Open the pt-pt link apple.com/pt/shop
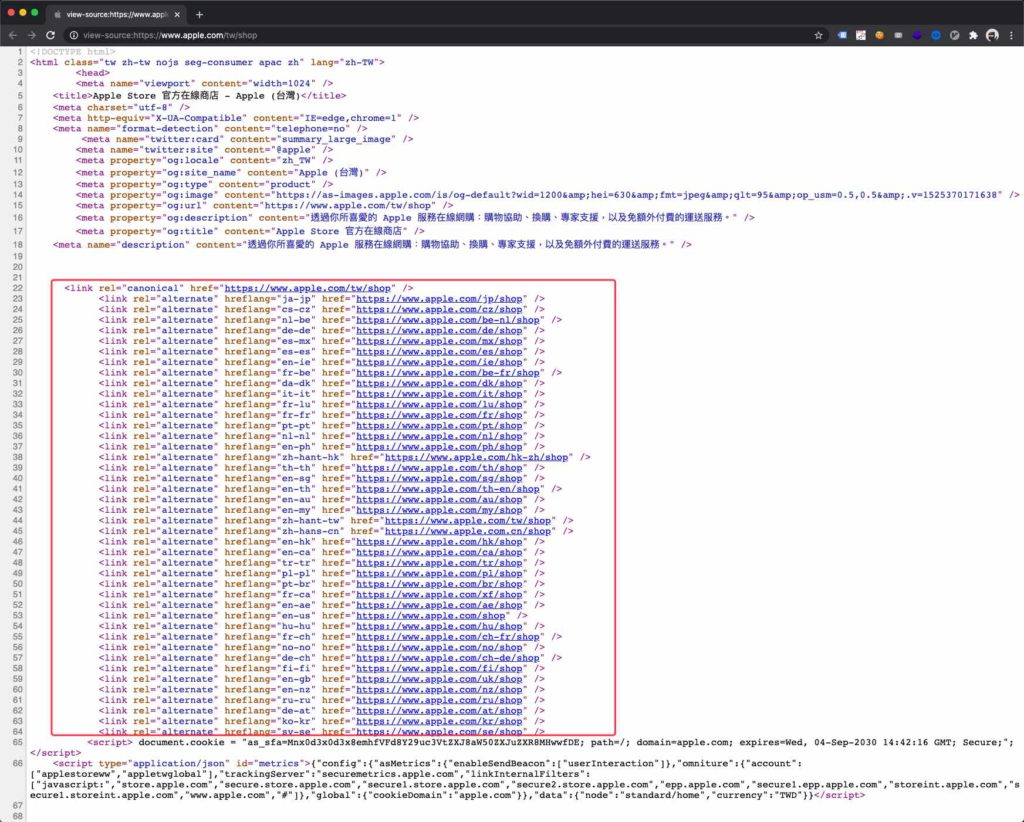 click(439, 426)
